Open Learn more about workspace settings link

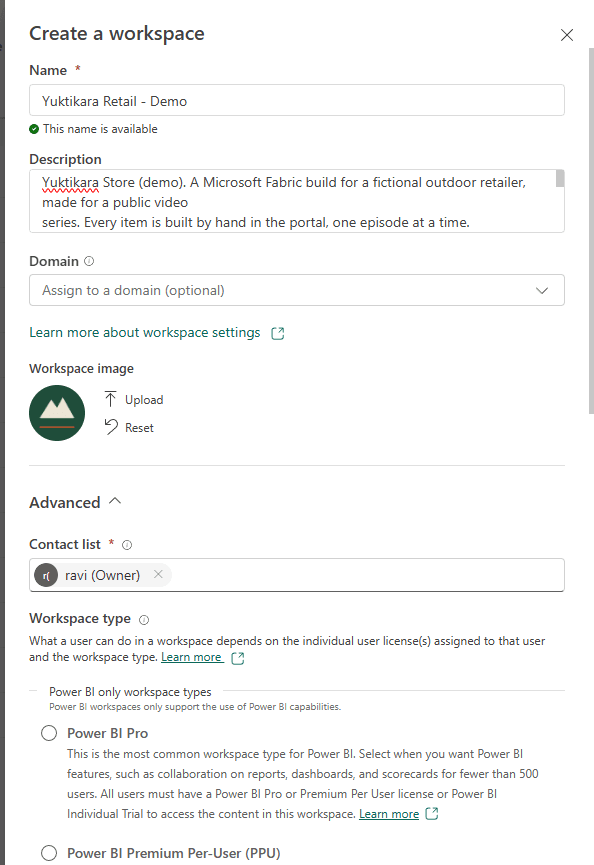tap(145, 333)
